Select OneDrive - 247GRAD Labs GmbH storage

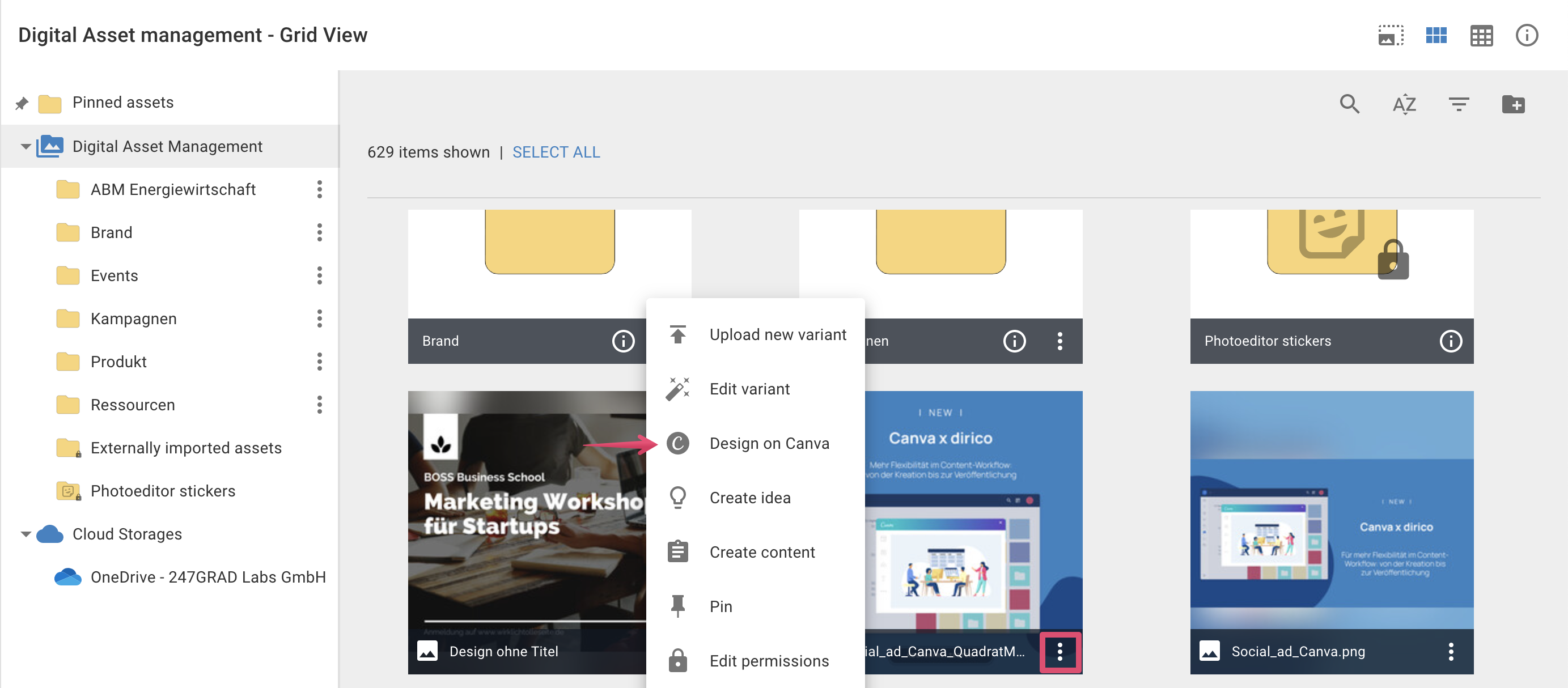(x=207, y=577)
